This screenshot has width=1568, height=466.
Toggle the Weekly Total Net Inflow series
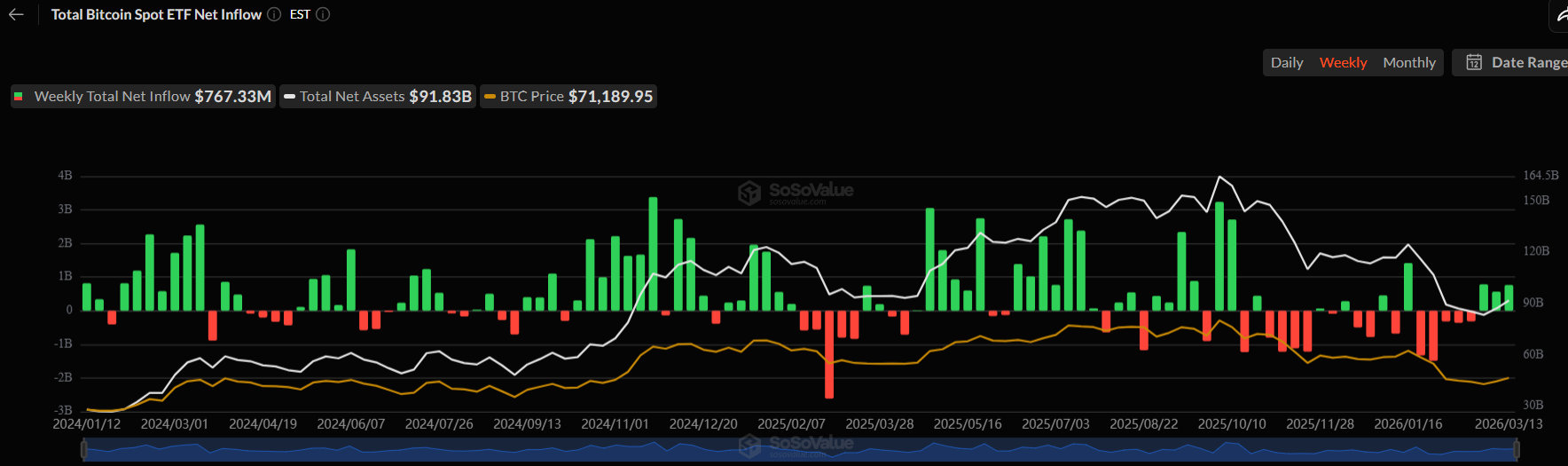[x=143, y=96]
